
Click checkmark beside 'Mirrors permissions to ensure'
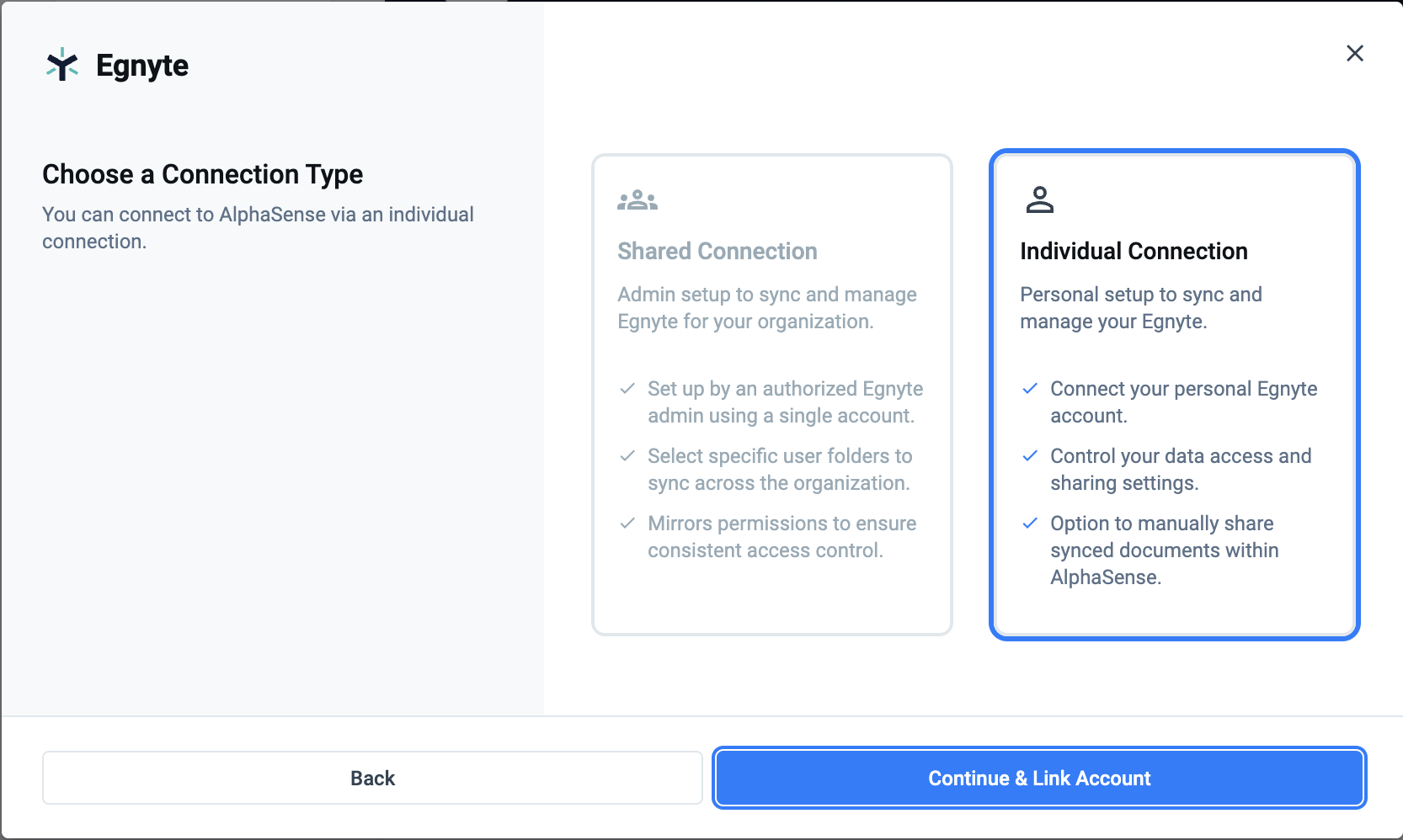627,524
